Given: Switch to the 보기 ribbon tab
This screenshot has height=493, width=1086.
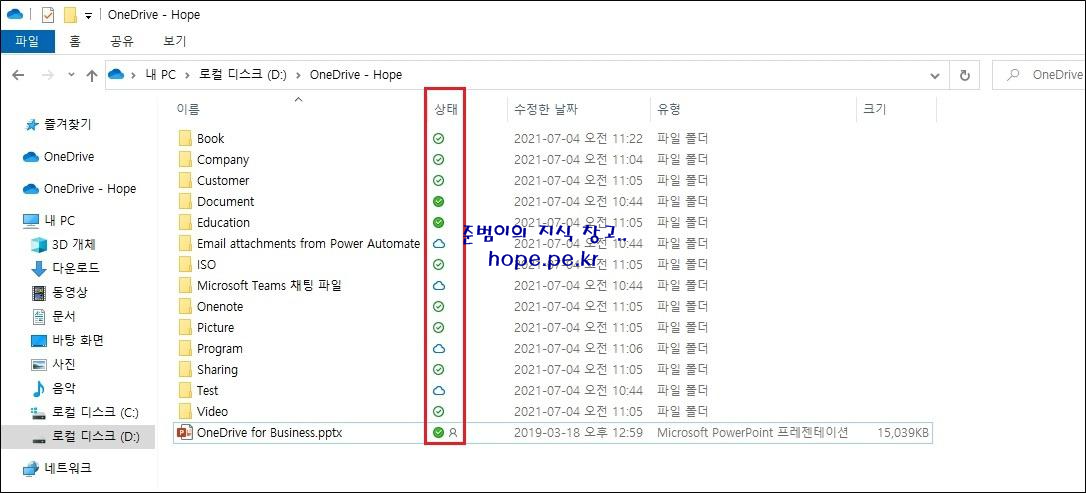Looking at the screenshot, I should [x=175, y=41].
